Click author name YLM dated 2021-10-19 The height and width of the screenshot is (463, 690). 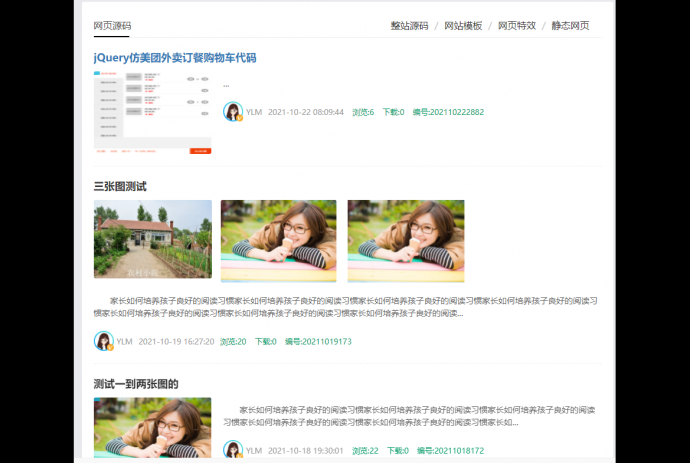[125, 342]
